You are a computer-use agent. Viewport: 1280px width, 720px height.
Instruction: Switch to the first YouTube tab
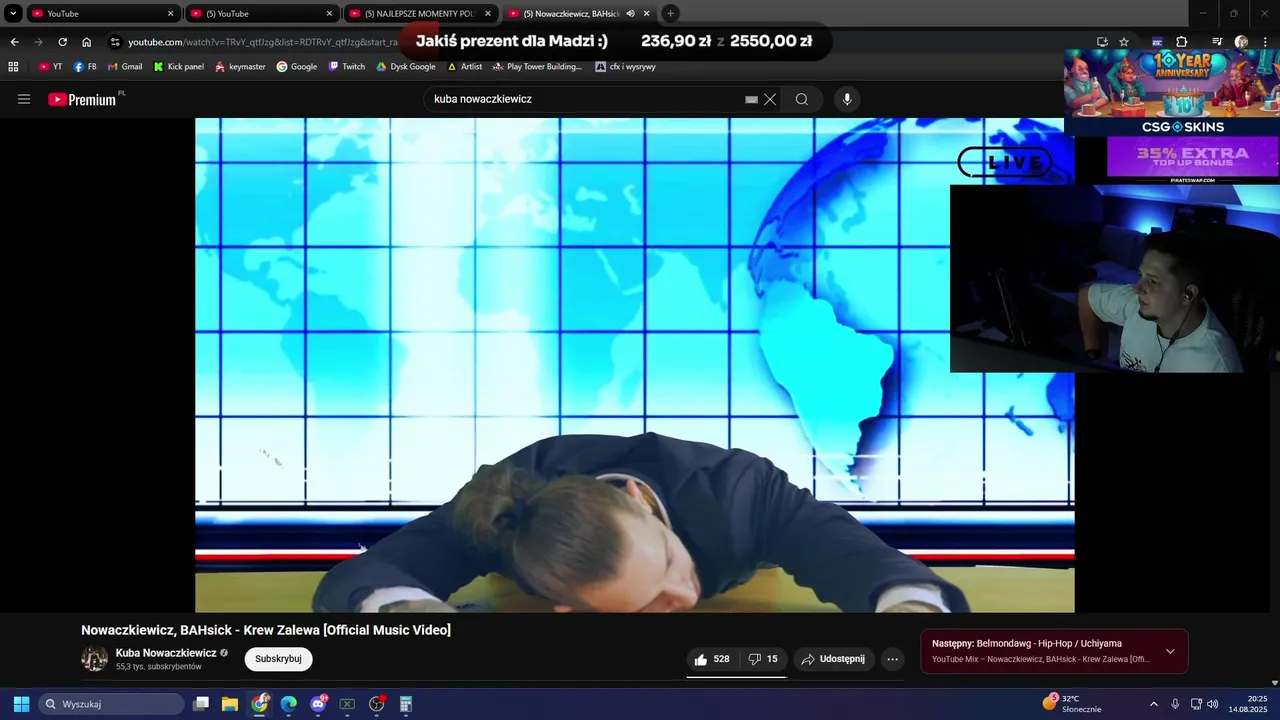pos(102,14)
